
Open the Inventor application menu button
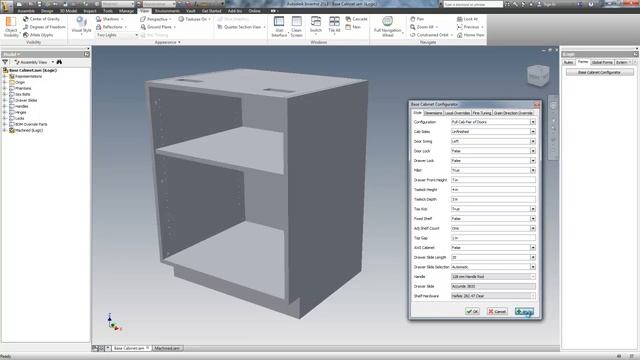(7, 6)
